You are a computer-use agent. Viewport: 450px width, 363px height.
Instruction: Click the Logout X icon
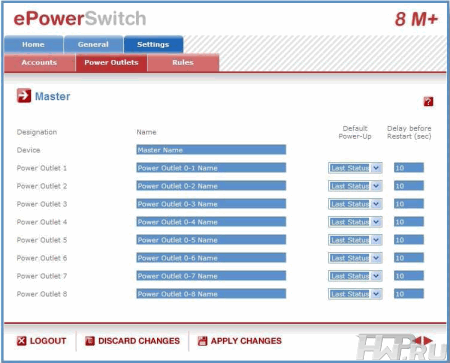tap(21, 341)
